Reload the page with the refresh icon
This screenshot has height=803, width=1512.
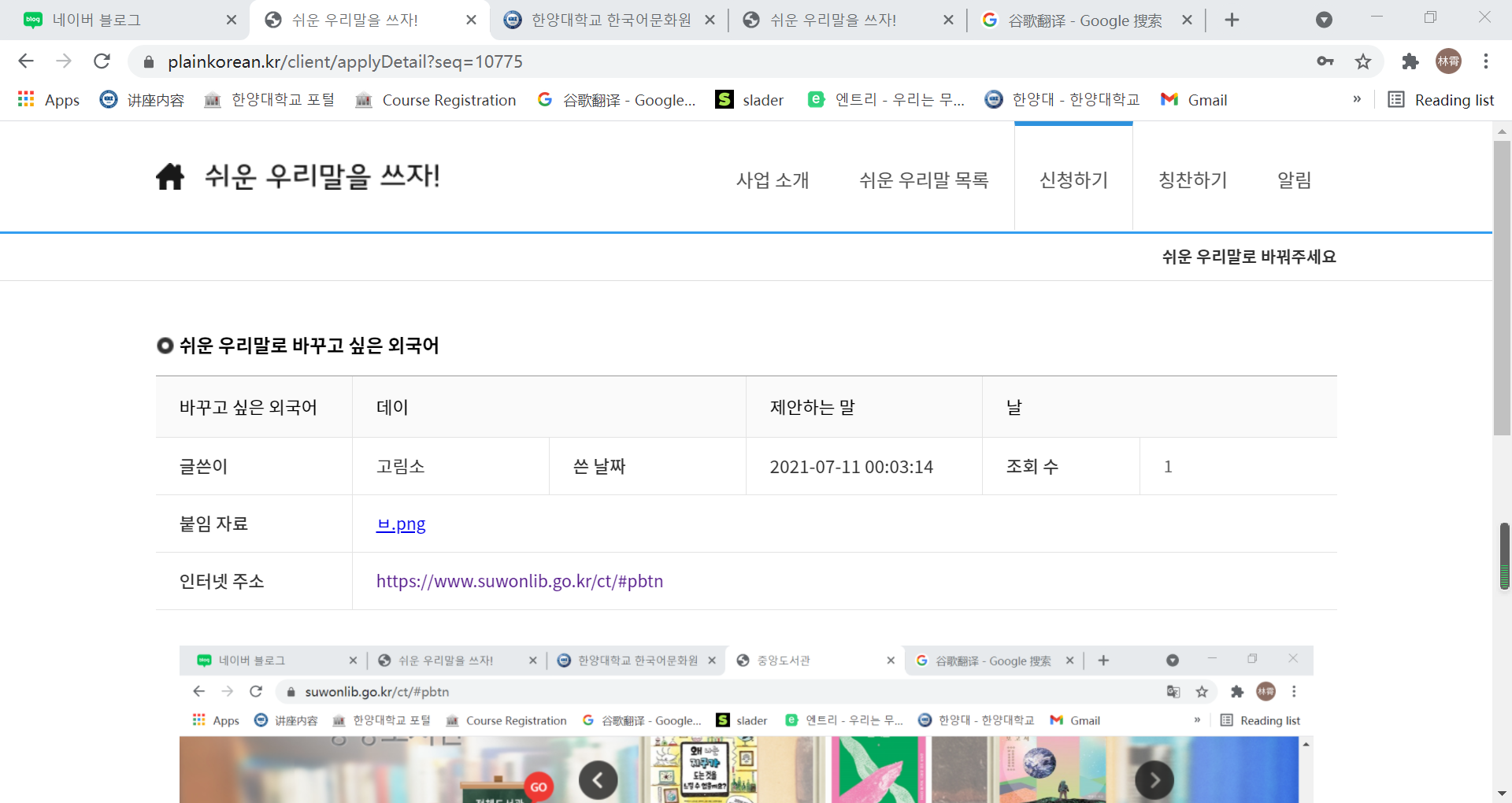[102, 61]
